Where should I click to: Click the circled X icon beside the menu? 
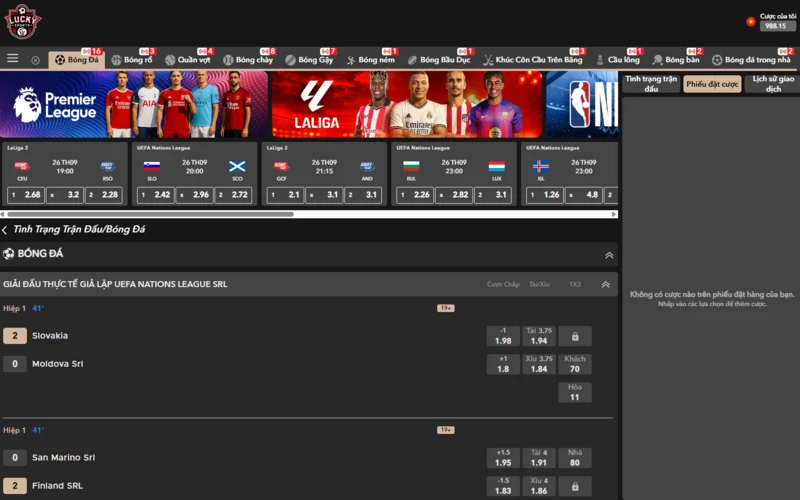35,60
